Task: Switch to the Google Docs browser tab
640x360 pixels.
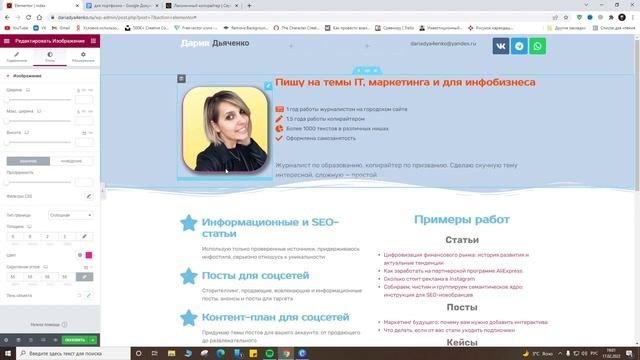Action: click(x=122, y=6)
